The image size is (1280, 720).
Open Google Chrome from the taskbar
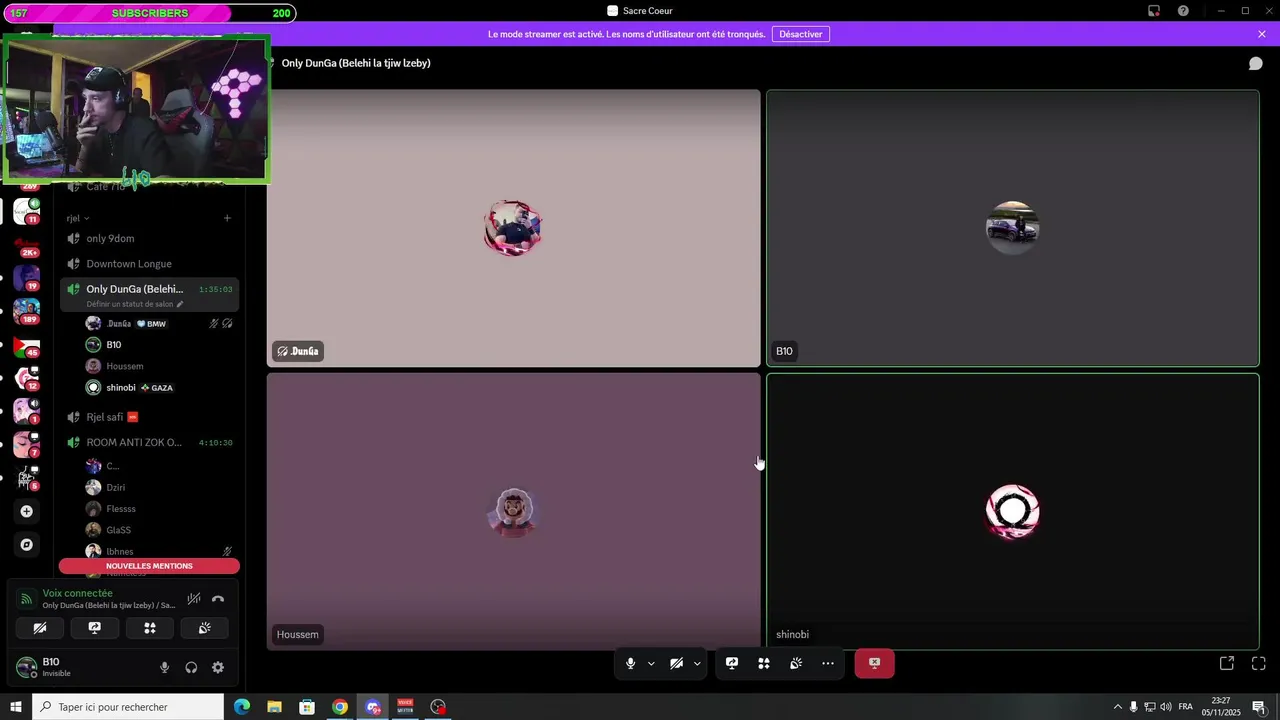340,707
